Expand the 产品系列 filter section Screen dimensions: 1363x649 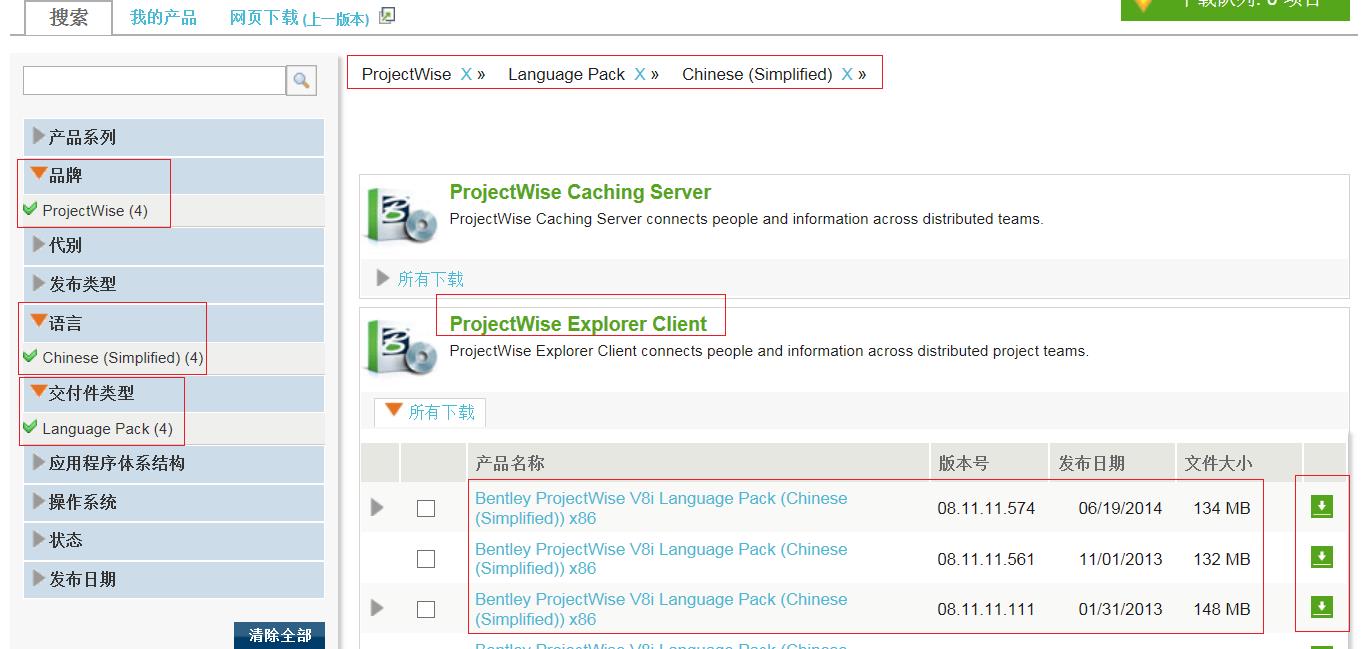(174, 137)
